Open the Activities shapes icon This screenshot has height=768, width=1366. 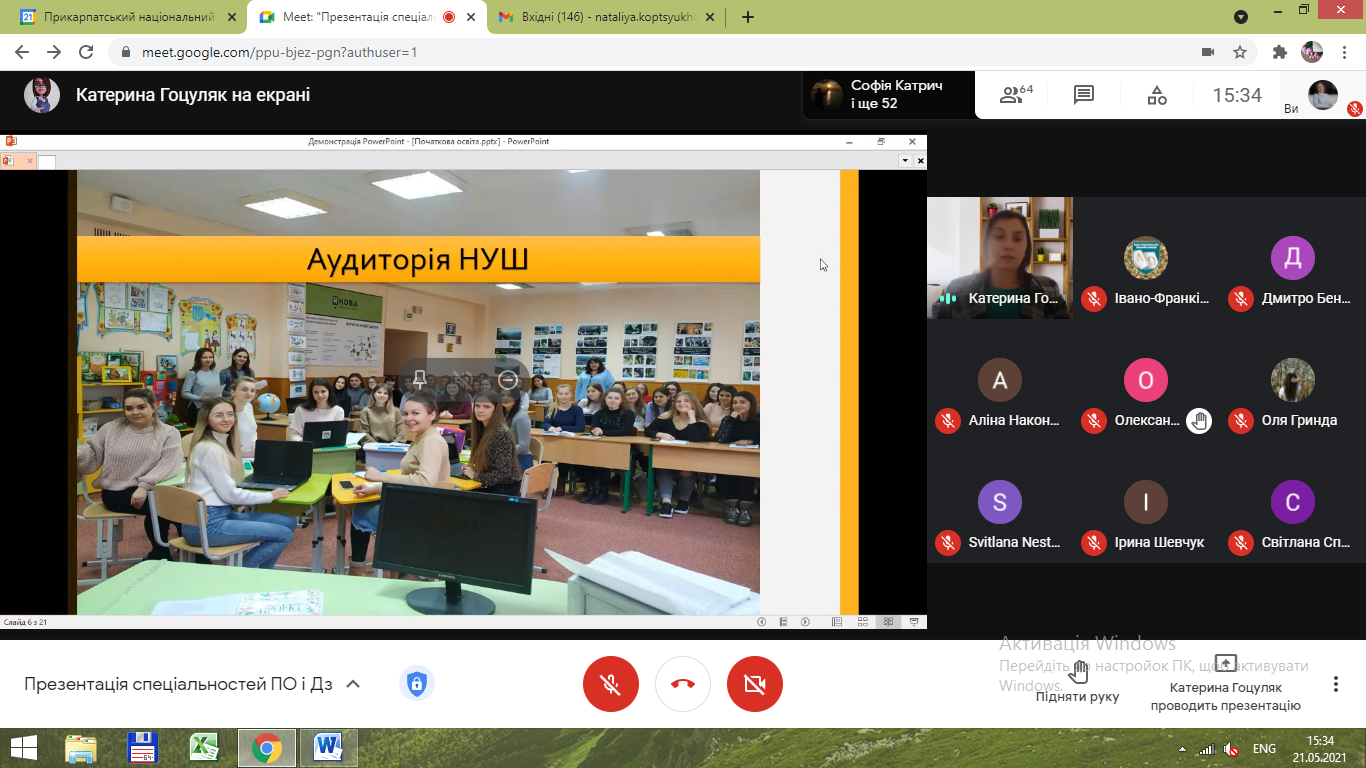(1156, 95)
